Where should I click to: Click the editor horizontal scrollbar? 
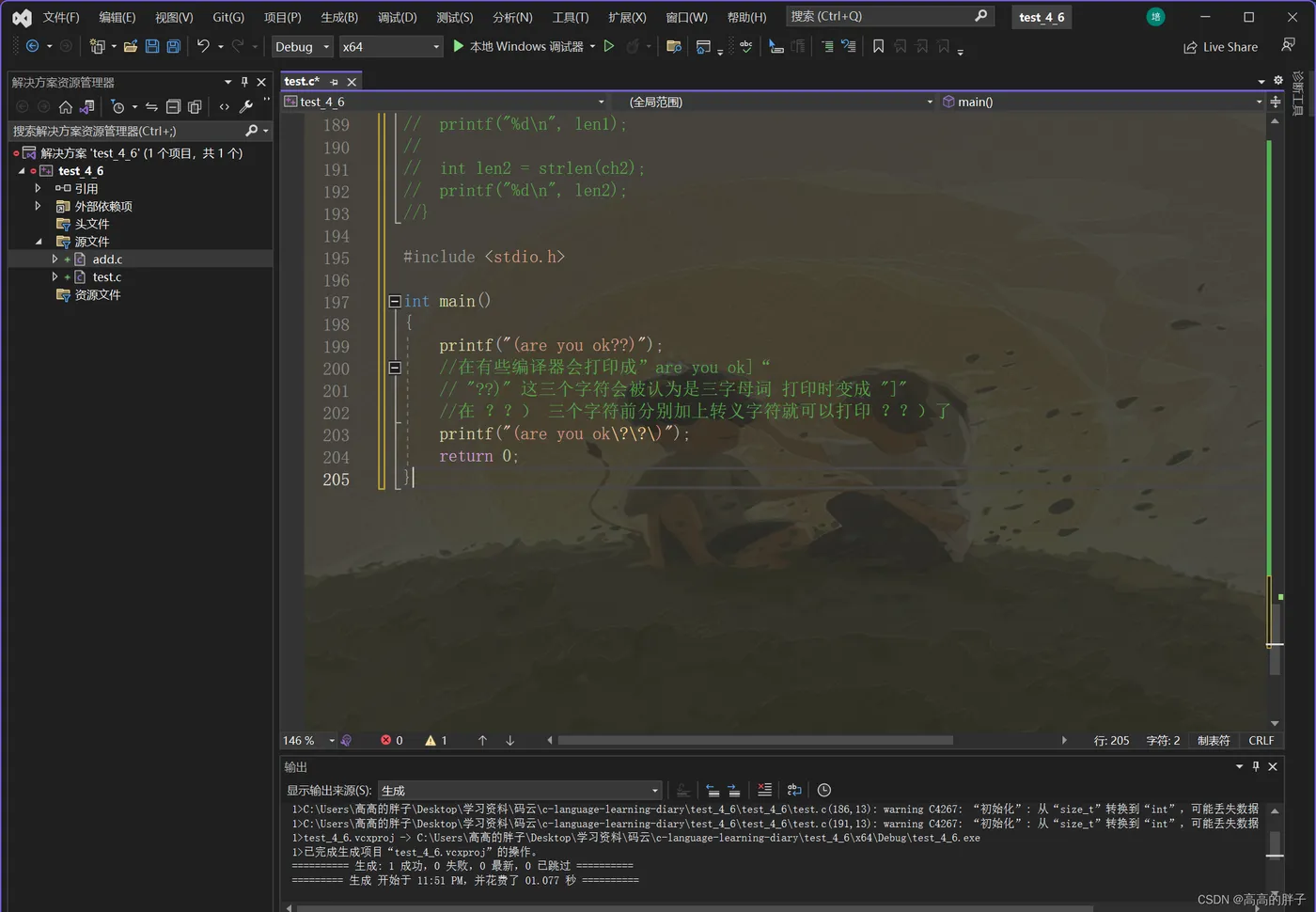point(756,741)
